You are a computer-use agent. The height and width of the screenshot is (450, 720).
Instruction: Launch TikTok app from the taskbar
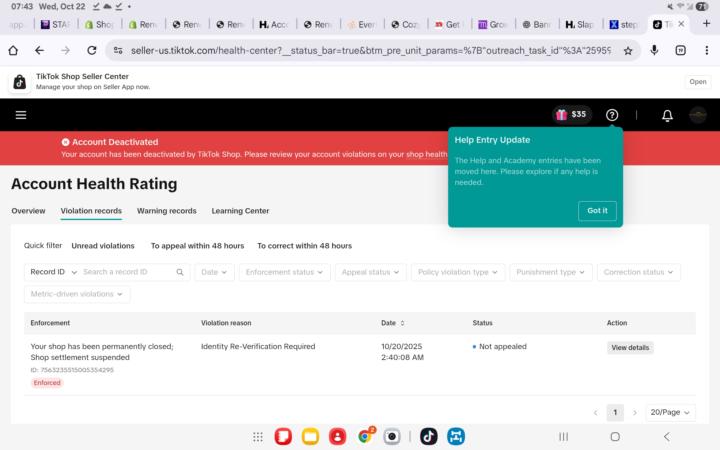[x=428, y=436]
